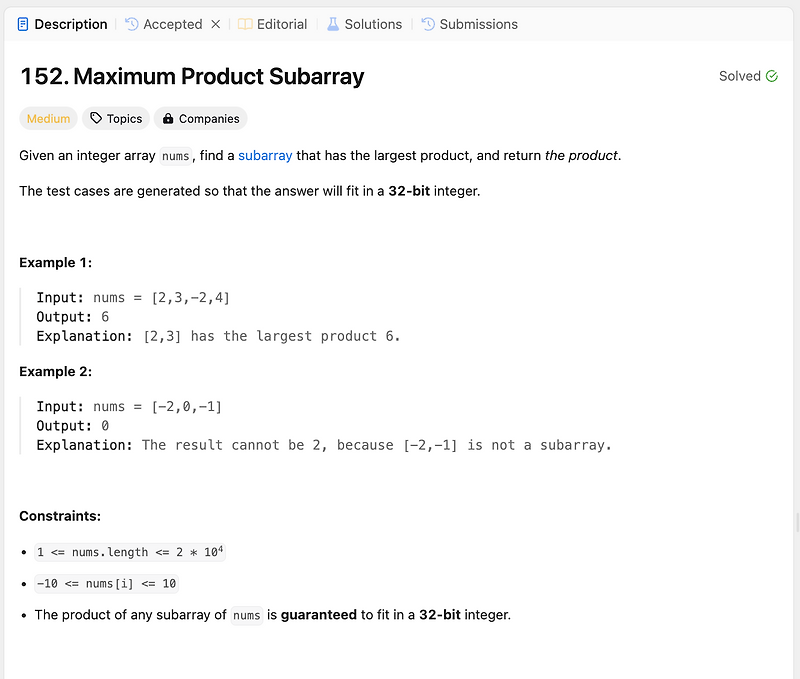Open the subarray definition link

pos(264,156)
